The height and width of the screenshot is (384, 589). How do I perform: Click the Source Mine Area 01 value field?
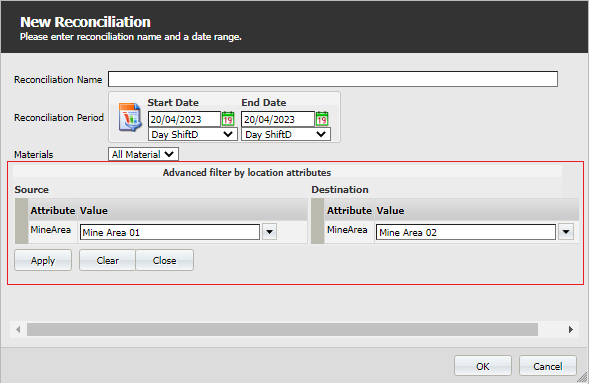click(x=169, y=232)
